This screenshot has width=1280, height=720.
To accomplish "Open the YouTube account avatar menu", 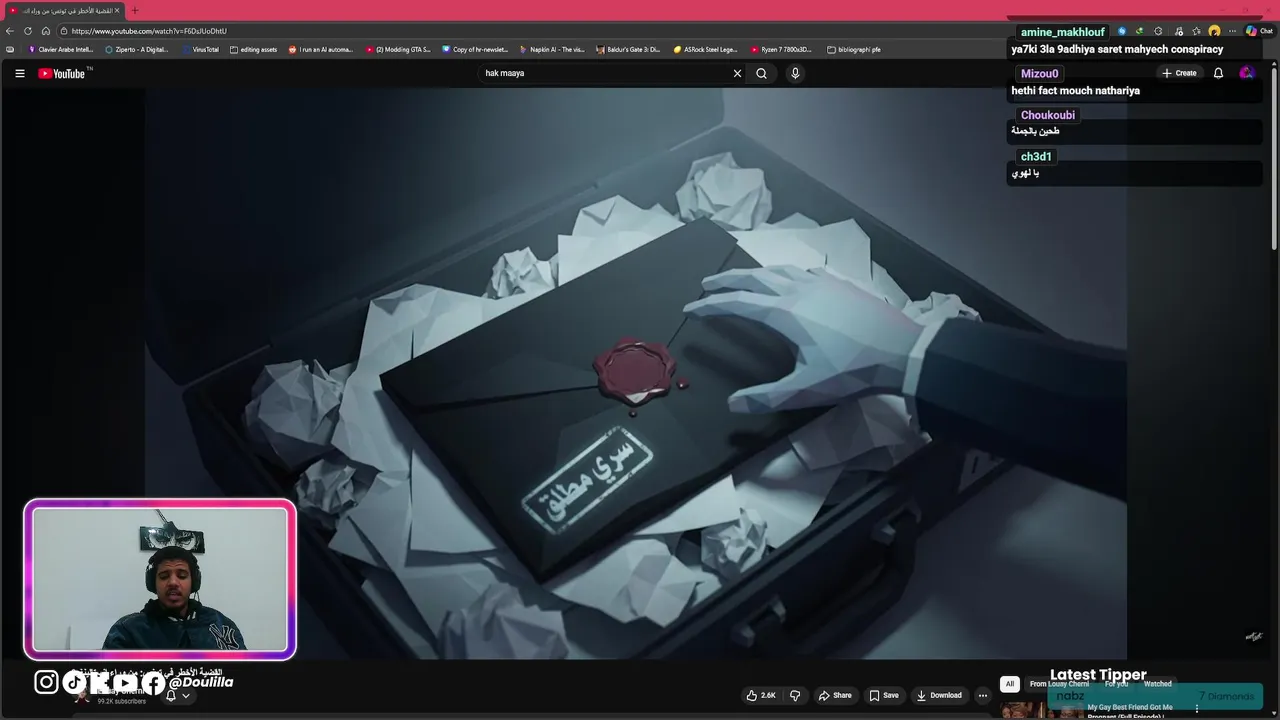I will pyautogui.click(x=1246, y=73).
